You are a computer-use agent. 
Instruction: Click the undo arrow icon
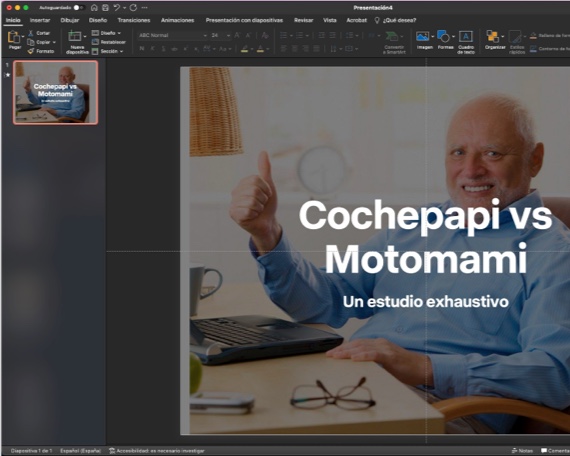click(x=117, y=8)
